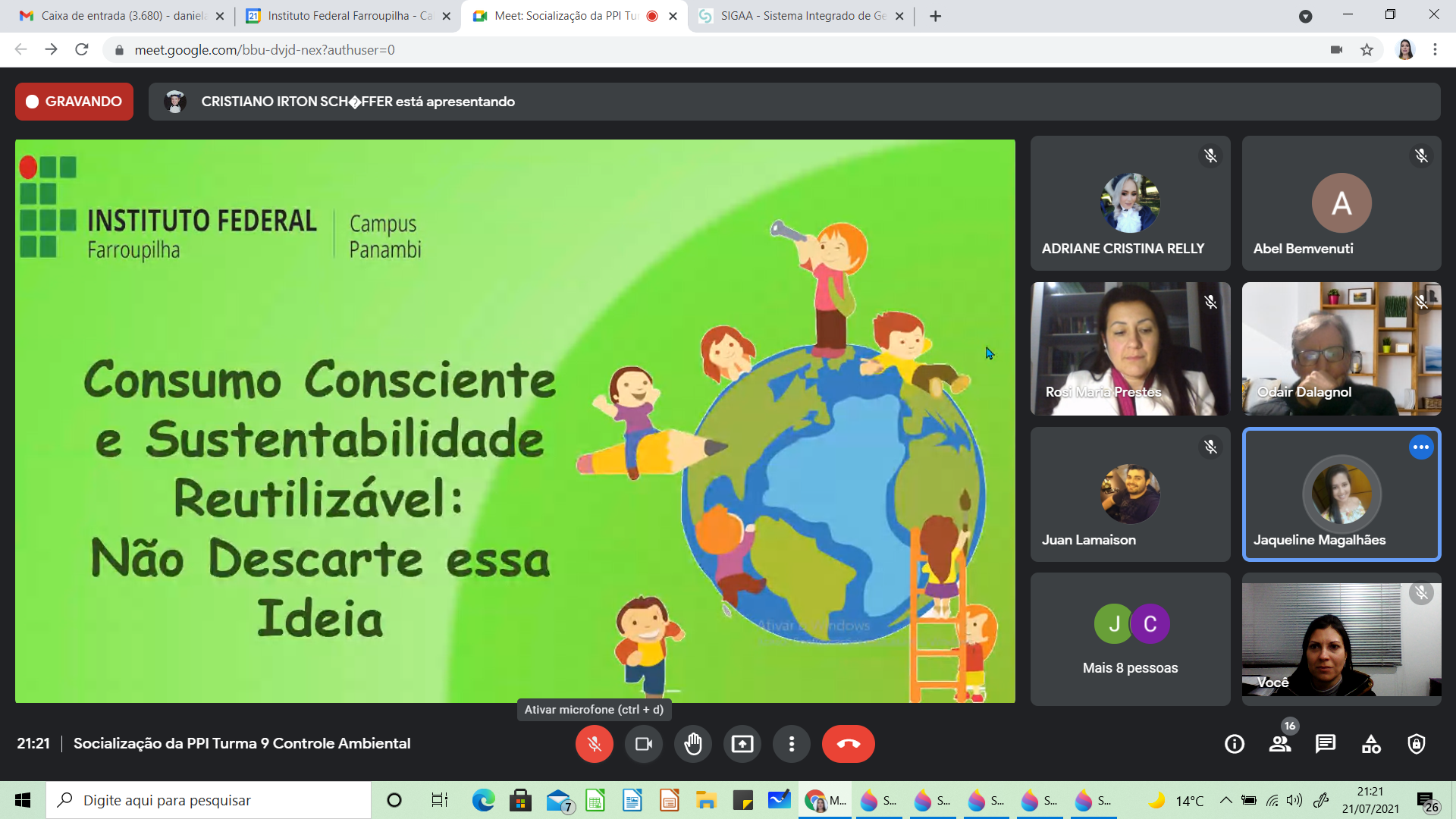Leave call with red hang-up button
Image resolution: width=1456 pixels, height=819 pixels.
pyautogui.click(x=848, y=744)
